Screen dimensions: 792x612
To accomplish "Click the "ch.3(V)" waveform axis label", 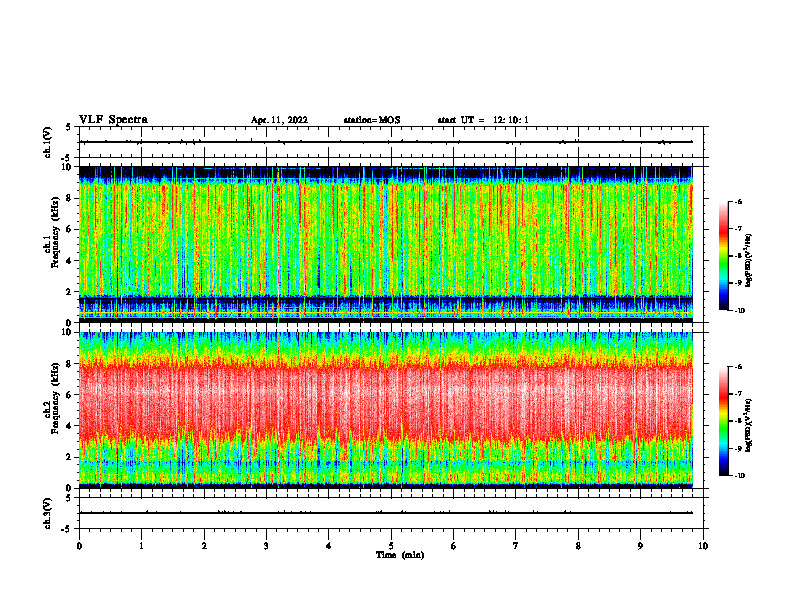I will tap(48, 513).
